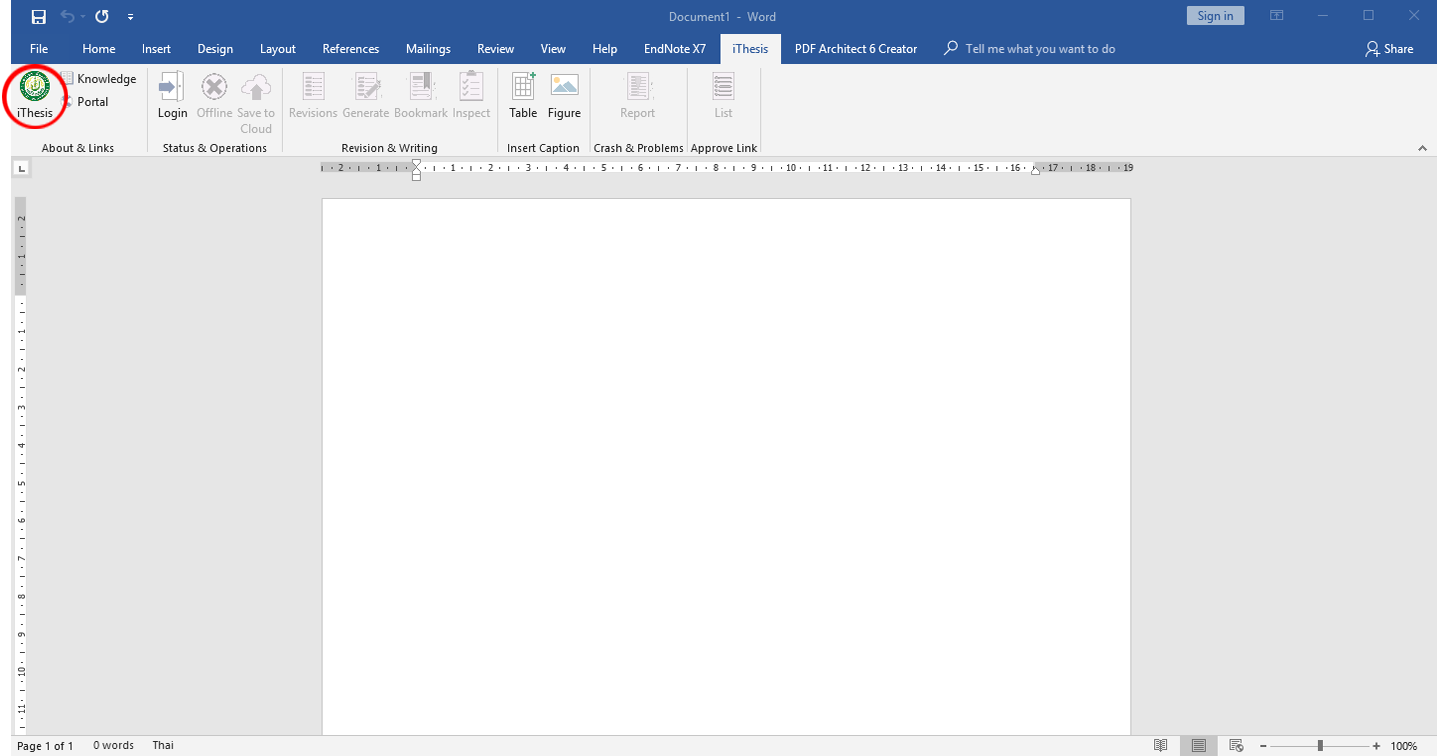Image resolution: width=1437 pixels, height=756 pixels.
Task: Click the tab selector at ruler corner
Action: point(21,169)
